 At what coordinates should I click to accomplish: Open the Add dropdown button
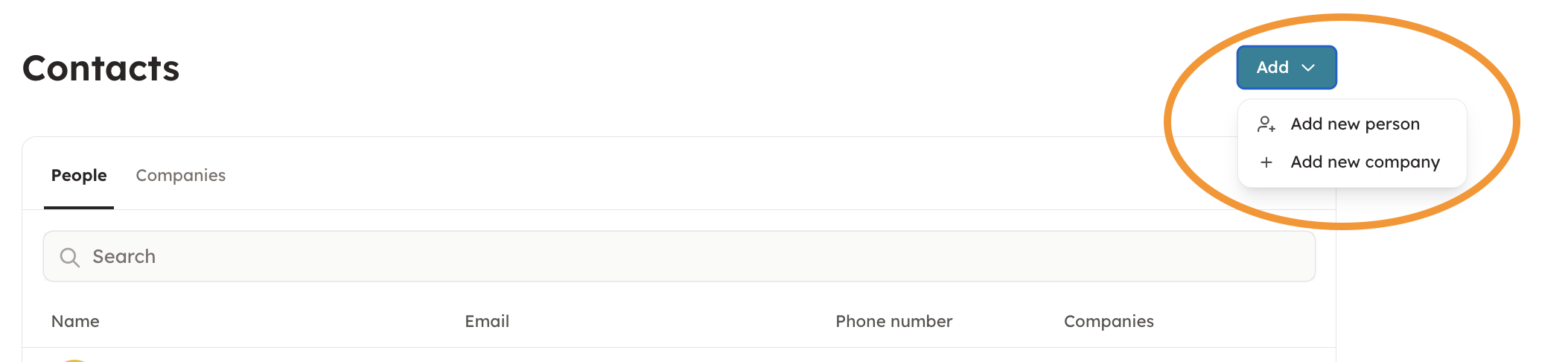1286,68
